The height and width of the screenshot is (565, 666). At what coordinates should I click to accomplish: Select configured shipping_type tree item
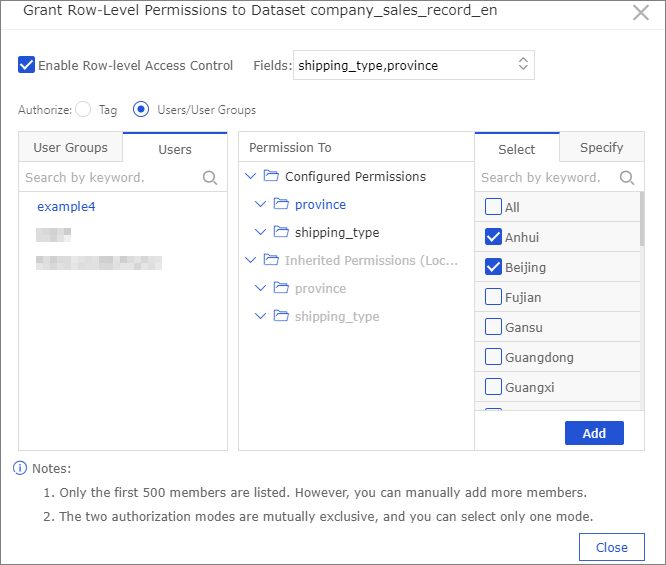click(x=337, y=232)
